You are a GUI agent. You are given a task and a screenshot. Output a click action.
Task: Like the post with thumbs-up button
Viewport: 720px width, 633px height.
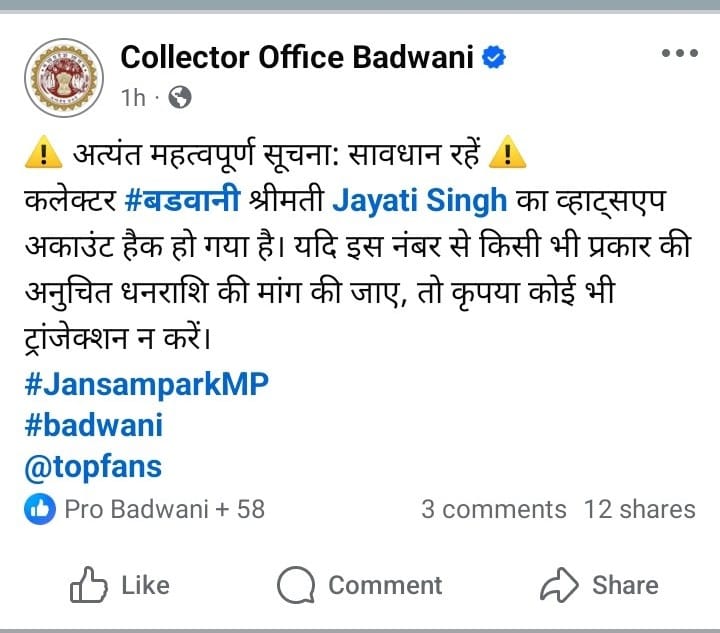pos(120,585)
